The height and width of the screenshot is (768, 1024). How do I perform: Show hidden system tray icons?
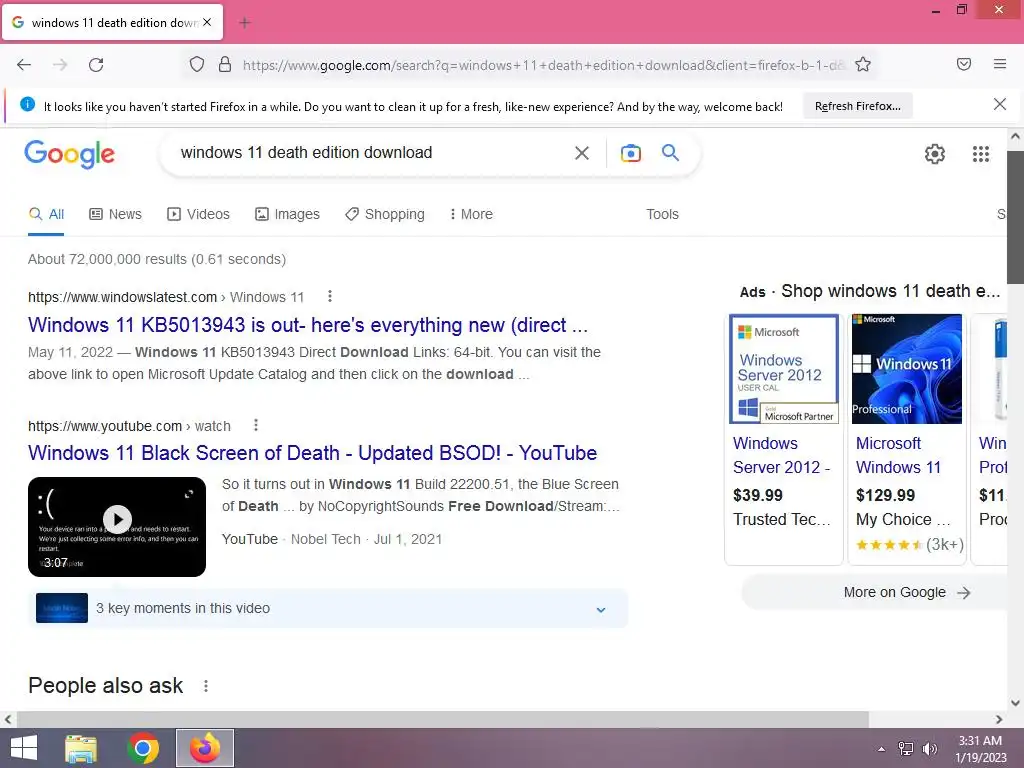pos(882,748)
